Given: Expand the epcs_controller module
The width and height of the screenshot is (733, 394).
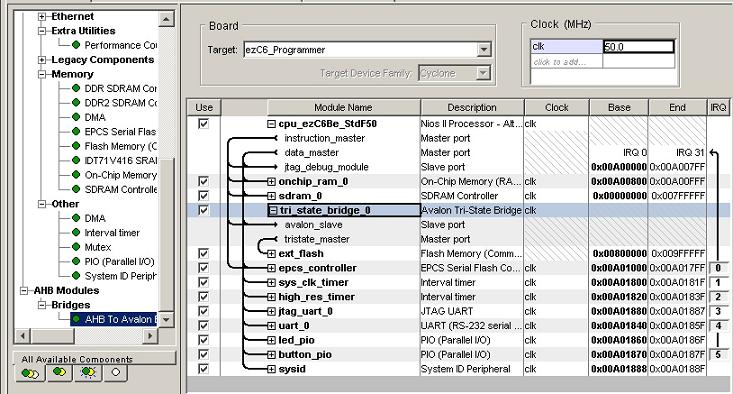Looking at the screenshot, I should click(271, 268).
